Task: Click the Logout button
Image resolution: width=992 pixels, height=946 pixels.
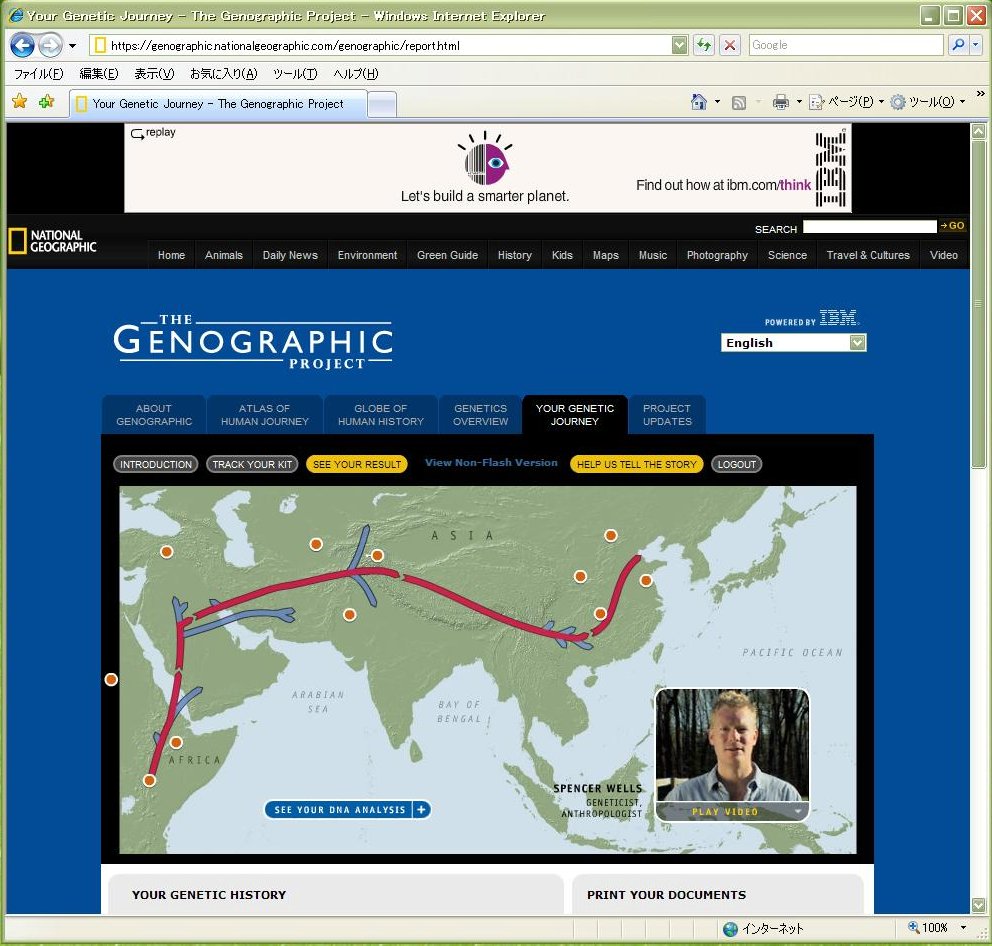Action: tap(736, 464)
